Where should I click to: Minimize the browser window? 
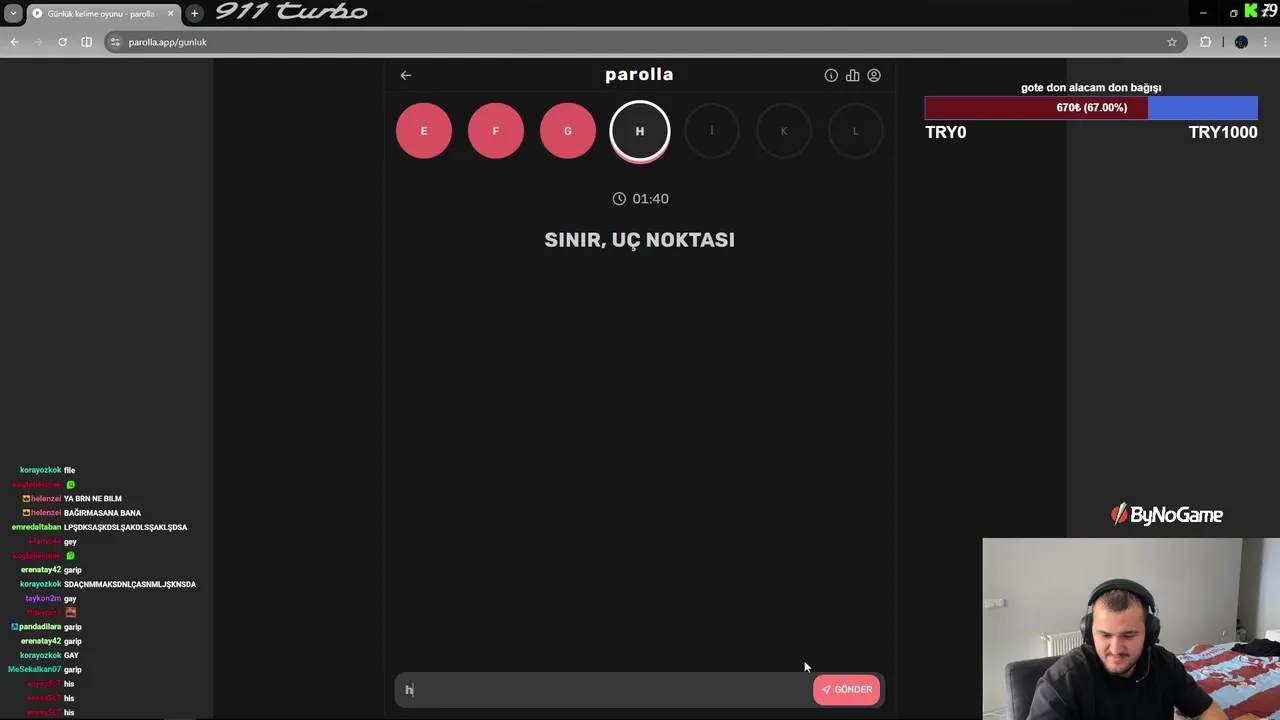[x=1203, y=13]
